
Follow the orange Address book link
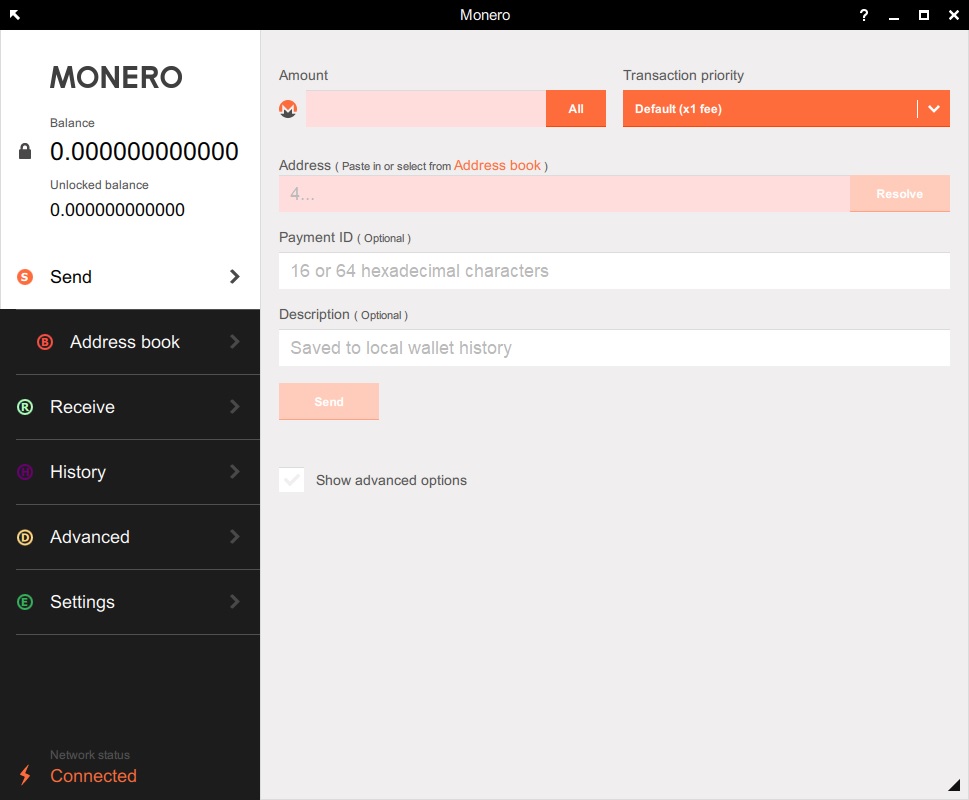pyautogui.click(x=497, y=166)
